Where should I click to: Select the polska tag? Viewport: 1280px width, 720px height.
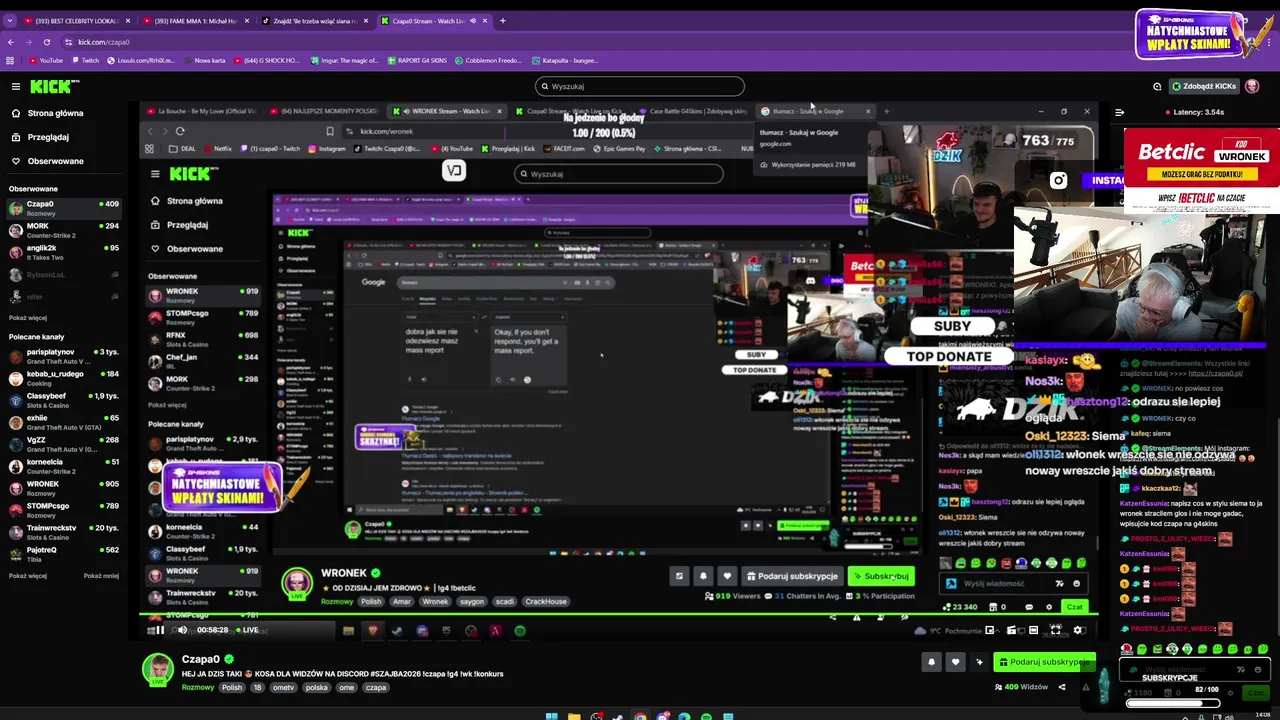[x=316, y=688]
